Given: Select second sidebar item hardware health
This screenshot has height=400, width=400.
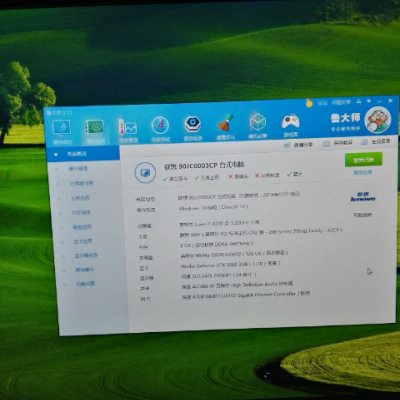Looking at the screenshot, I should click(x=78, y=169).
